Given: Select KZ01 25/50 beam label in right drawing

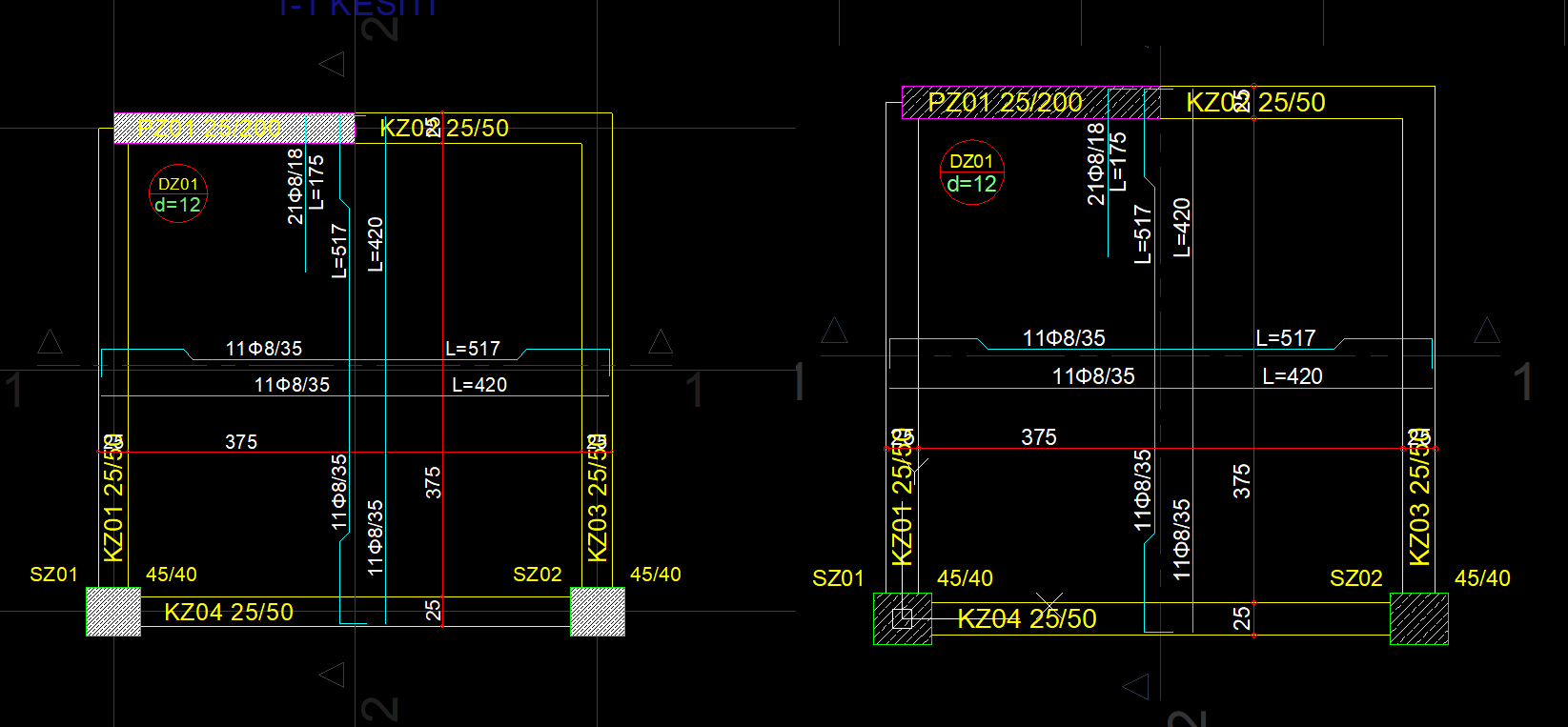Looking at the screenshot, I should [902, 497].
